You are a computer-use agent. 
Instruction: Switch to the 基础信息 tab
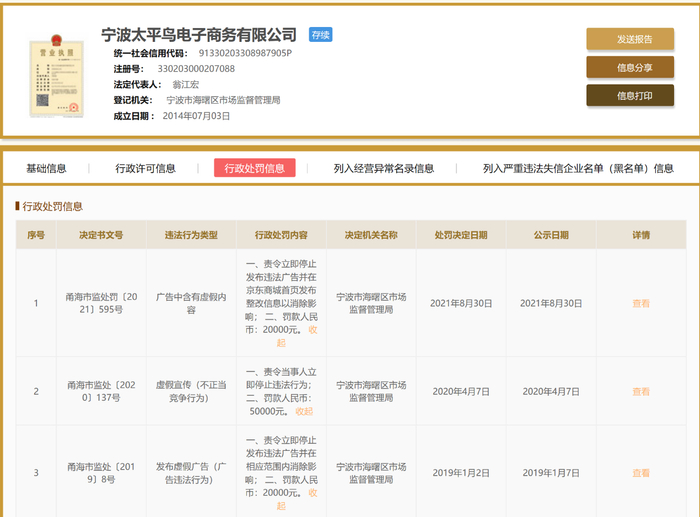coord(46,168)
